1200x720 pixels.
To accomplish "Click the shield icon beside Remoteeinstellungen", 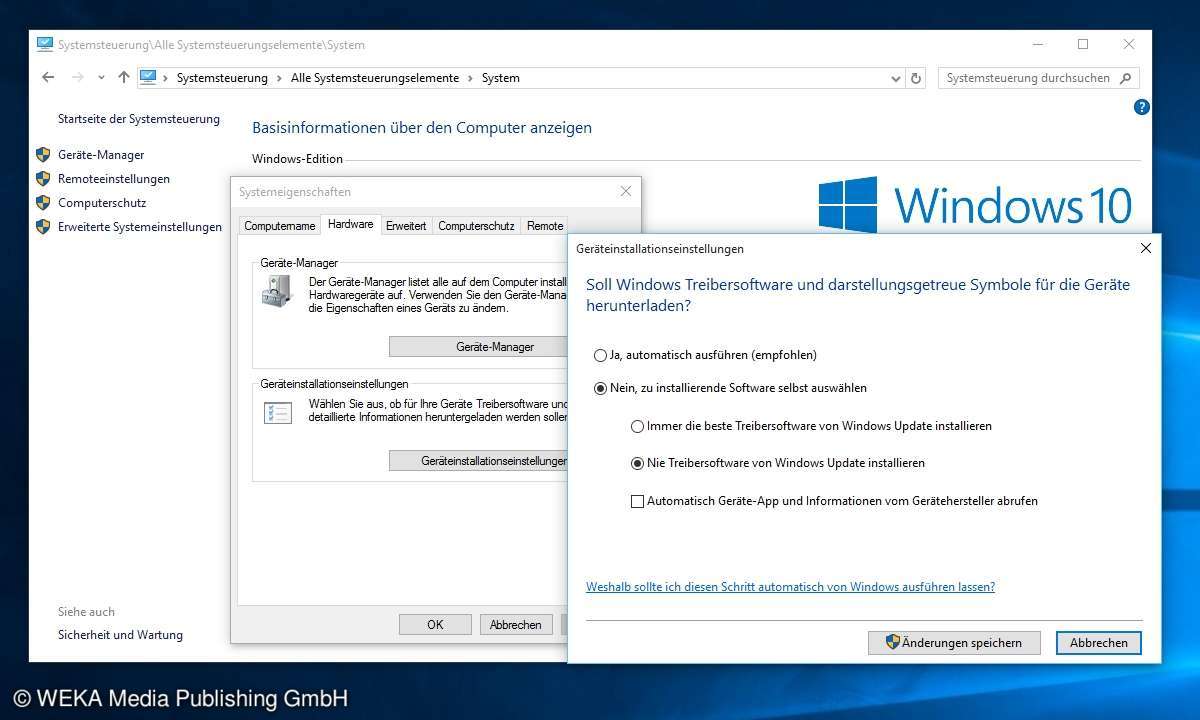I will pyautogui.click(x=43, y=179).
